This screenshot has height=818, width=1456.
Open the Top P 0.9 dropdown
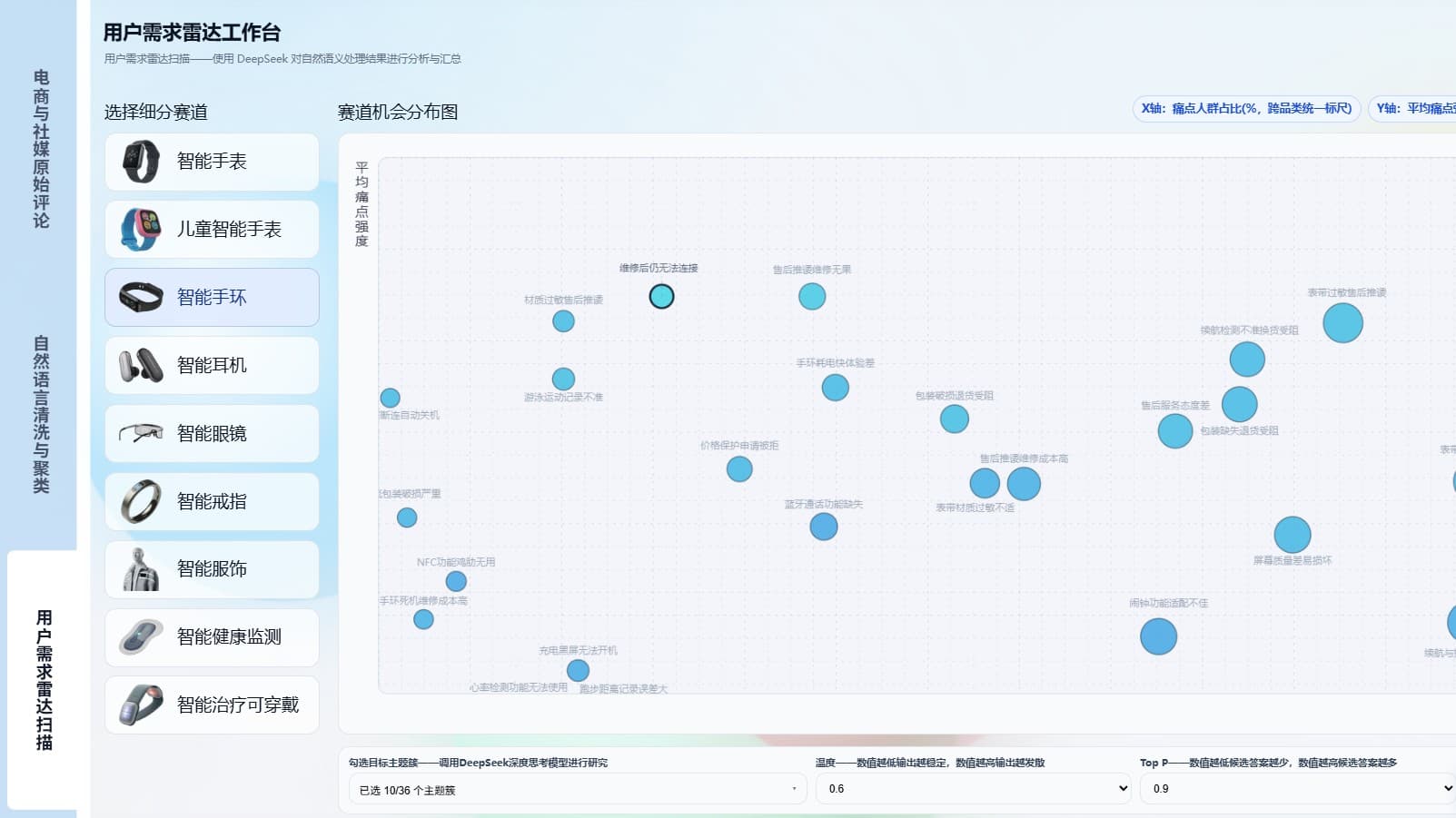[1299, 789]
